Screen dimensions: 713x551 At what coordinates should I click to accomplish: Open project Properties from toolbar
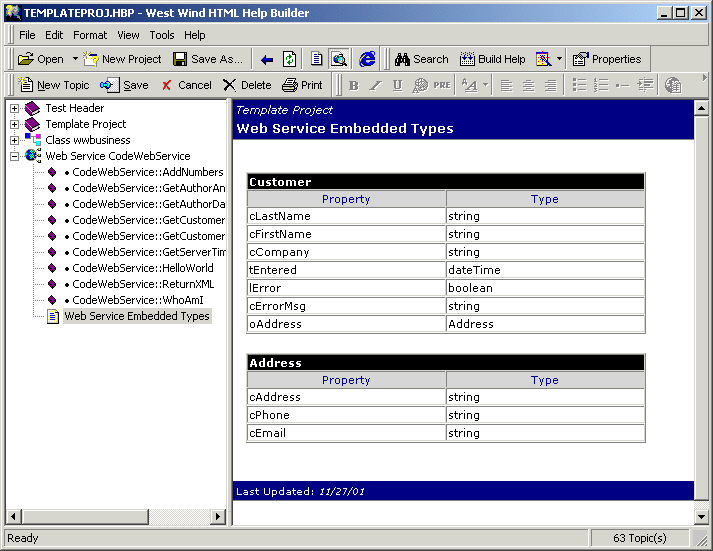pyautogui.click(x=607, y=59)
